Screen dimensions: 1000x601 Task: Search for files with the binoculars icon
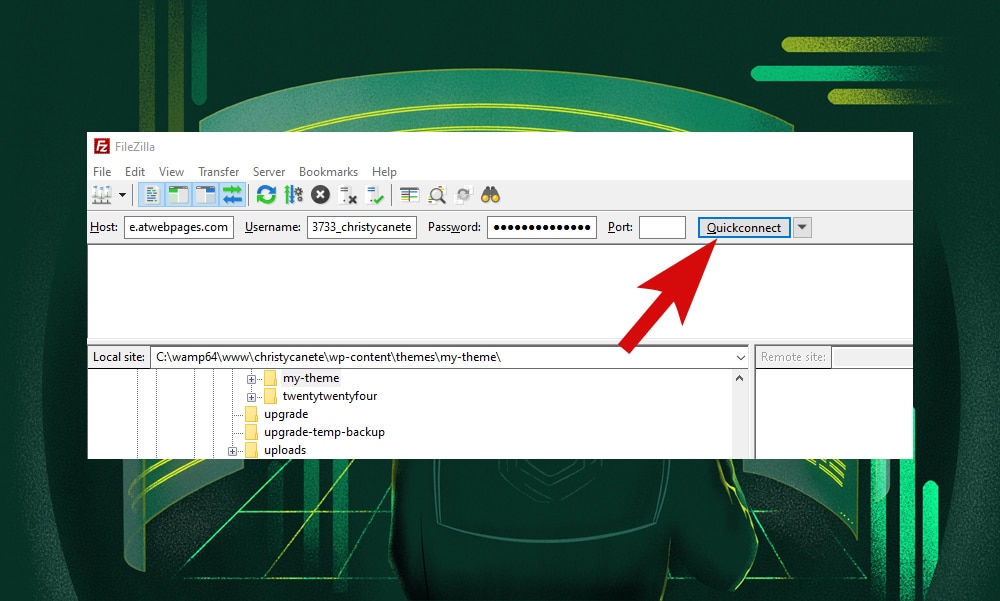[x=489, y=195]
